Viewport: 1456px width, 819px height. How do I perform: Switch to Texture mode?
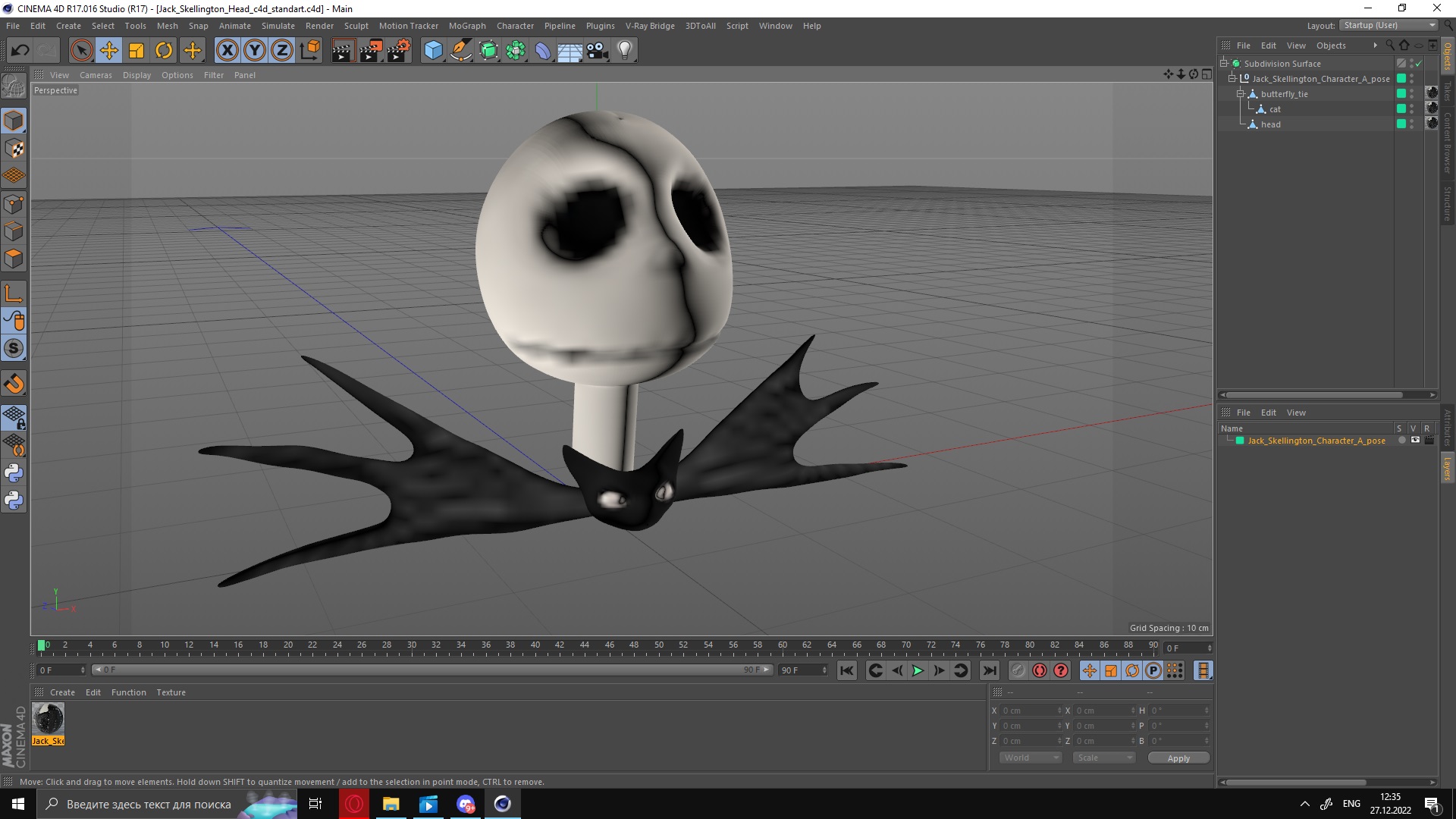(x=14, y=149)
